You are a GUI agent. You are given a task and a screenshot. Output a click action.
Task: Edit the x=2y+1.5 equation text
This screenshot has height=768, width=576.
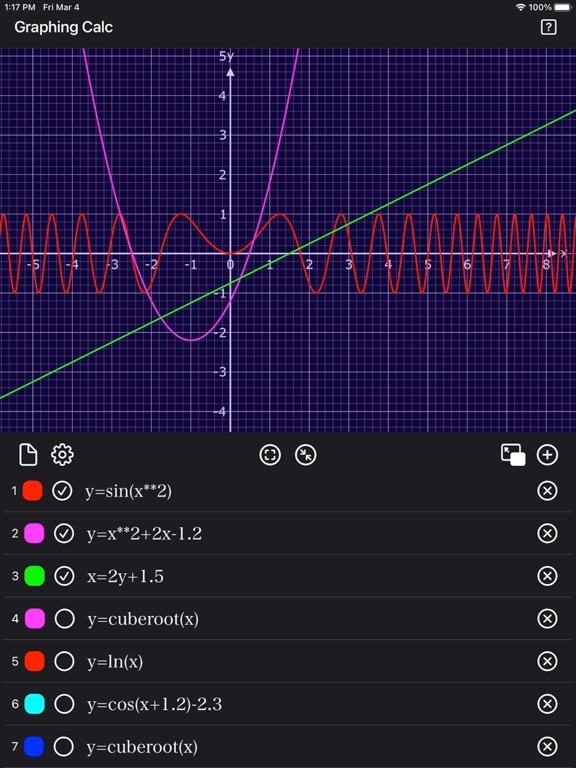point(125,576)
